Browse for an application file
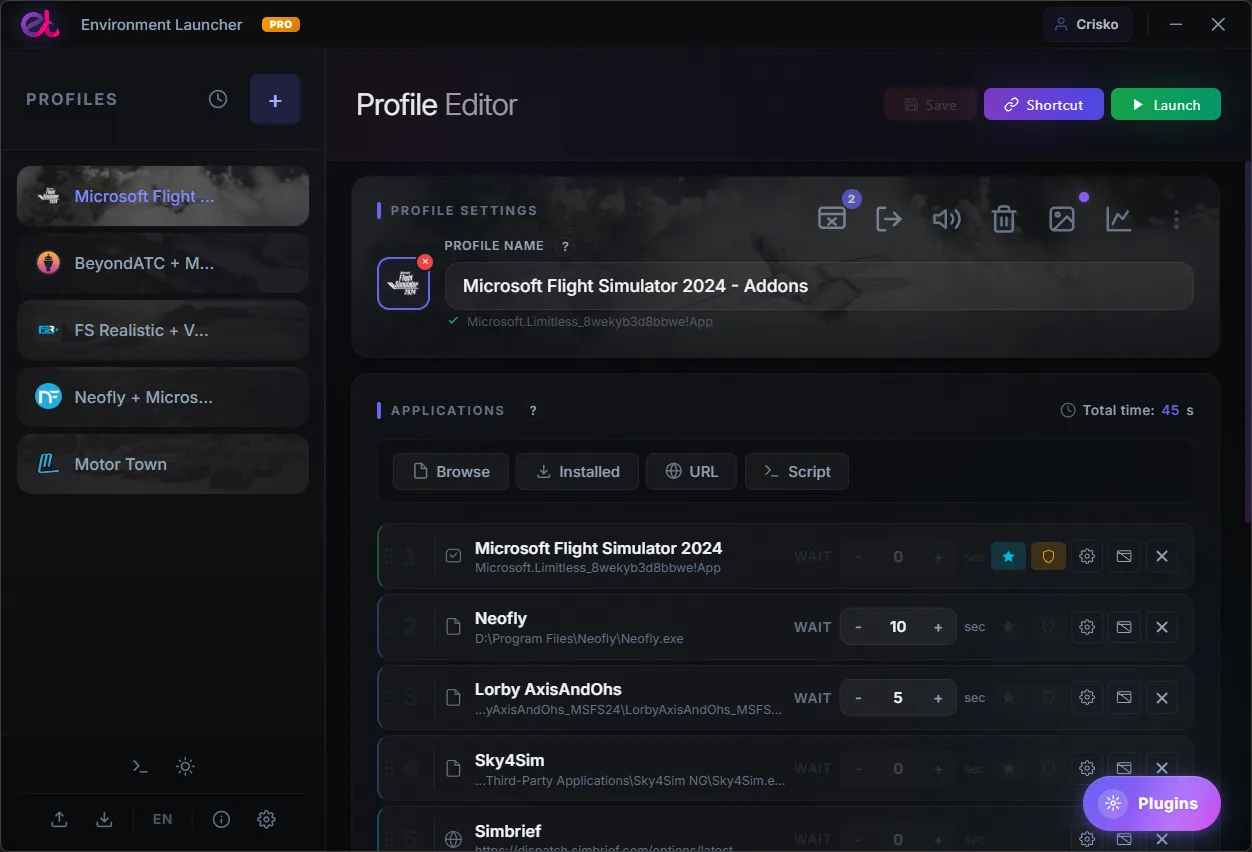The width and height of the screenshot is (1252, 852). 451,471
